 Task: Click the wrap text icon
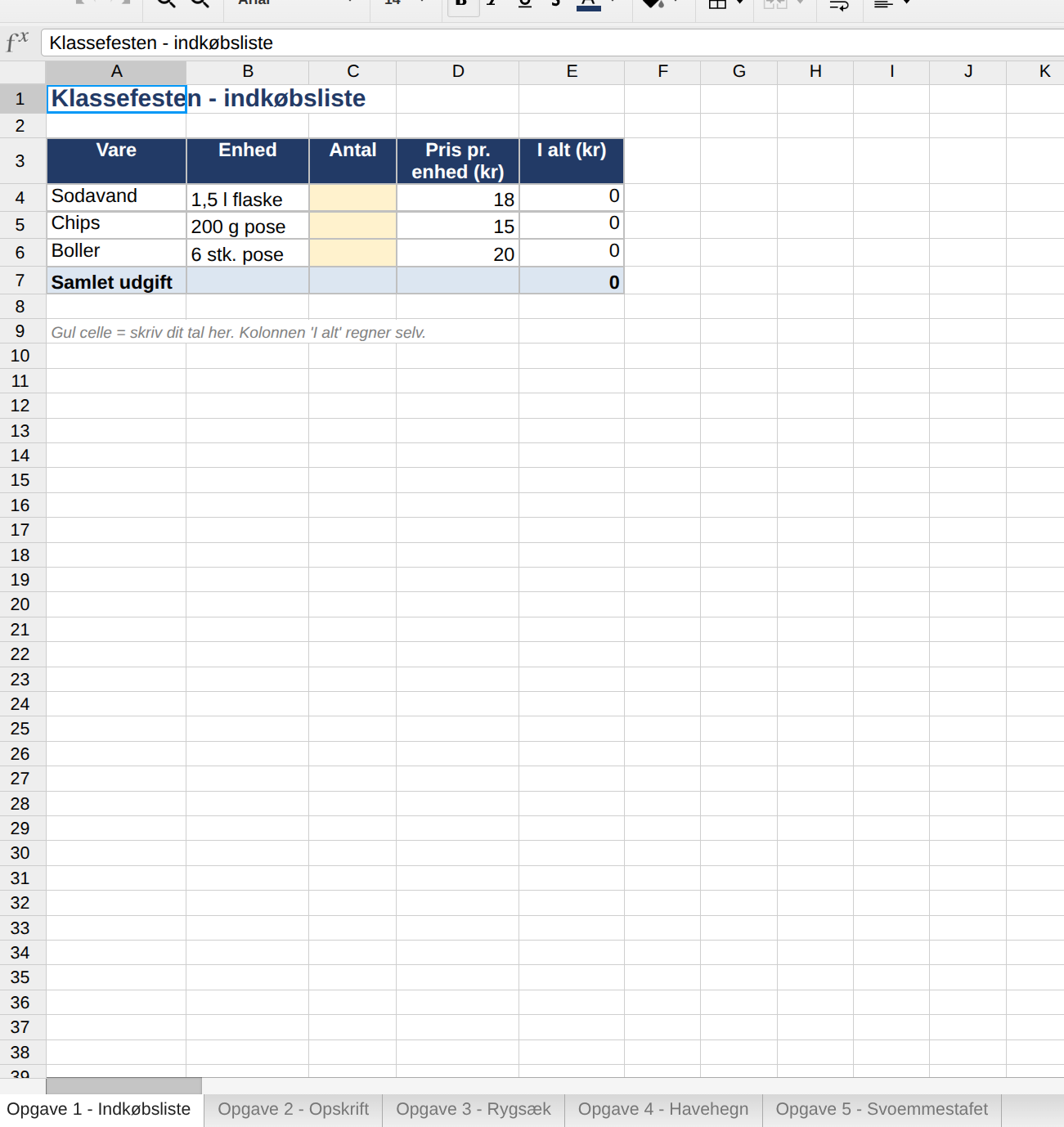(x=839, y=3)
